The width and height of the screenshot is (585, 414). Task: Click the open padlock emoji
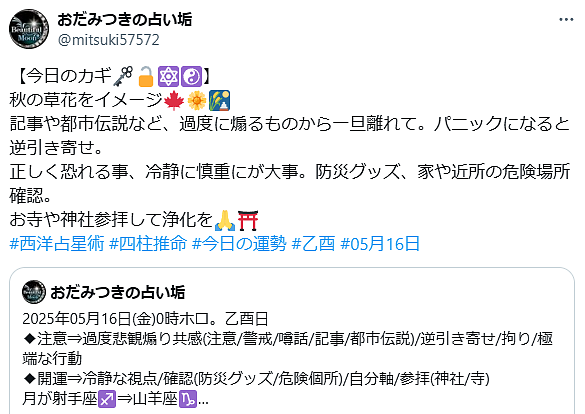pos(146,76)
